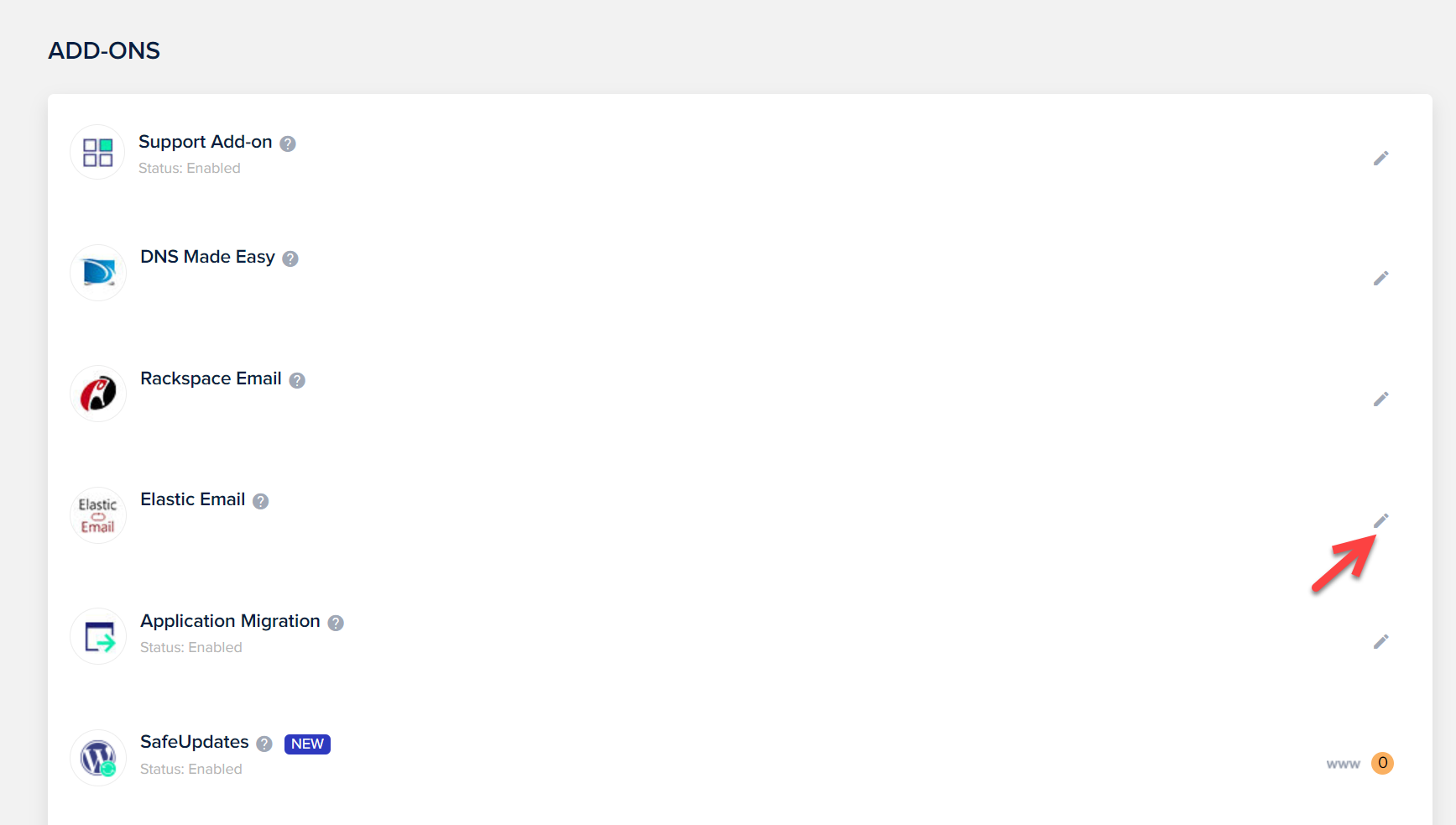The height and width of the screenshot is (825, 1456).
Task: Click the Support Add-on app icon
Action: [x=97, y=152]
